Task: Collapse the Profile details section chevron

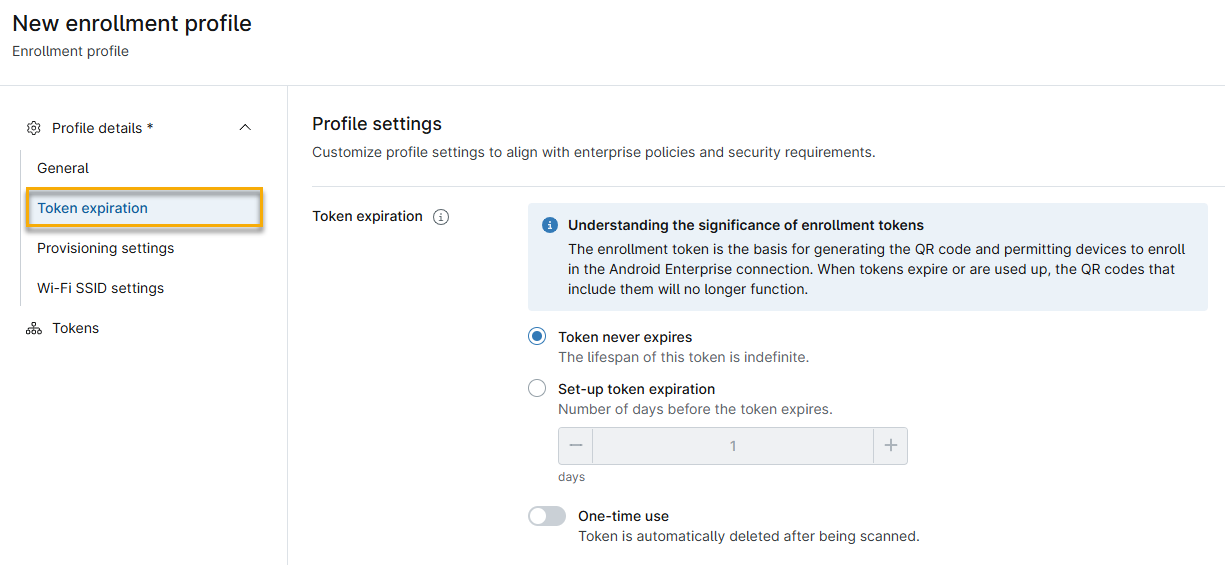Action: click(x=245, y=128)
